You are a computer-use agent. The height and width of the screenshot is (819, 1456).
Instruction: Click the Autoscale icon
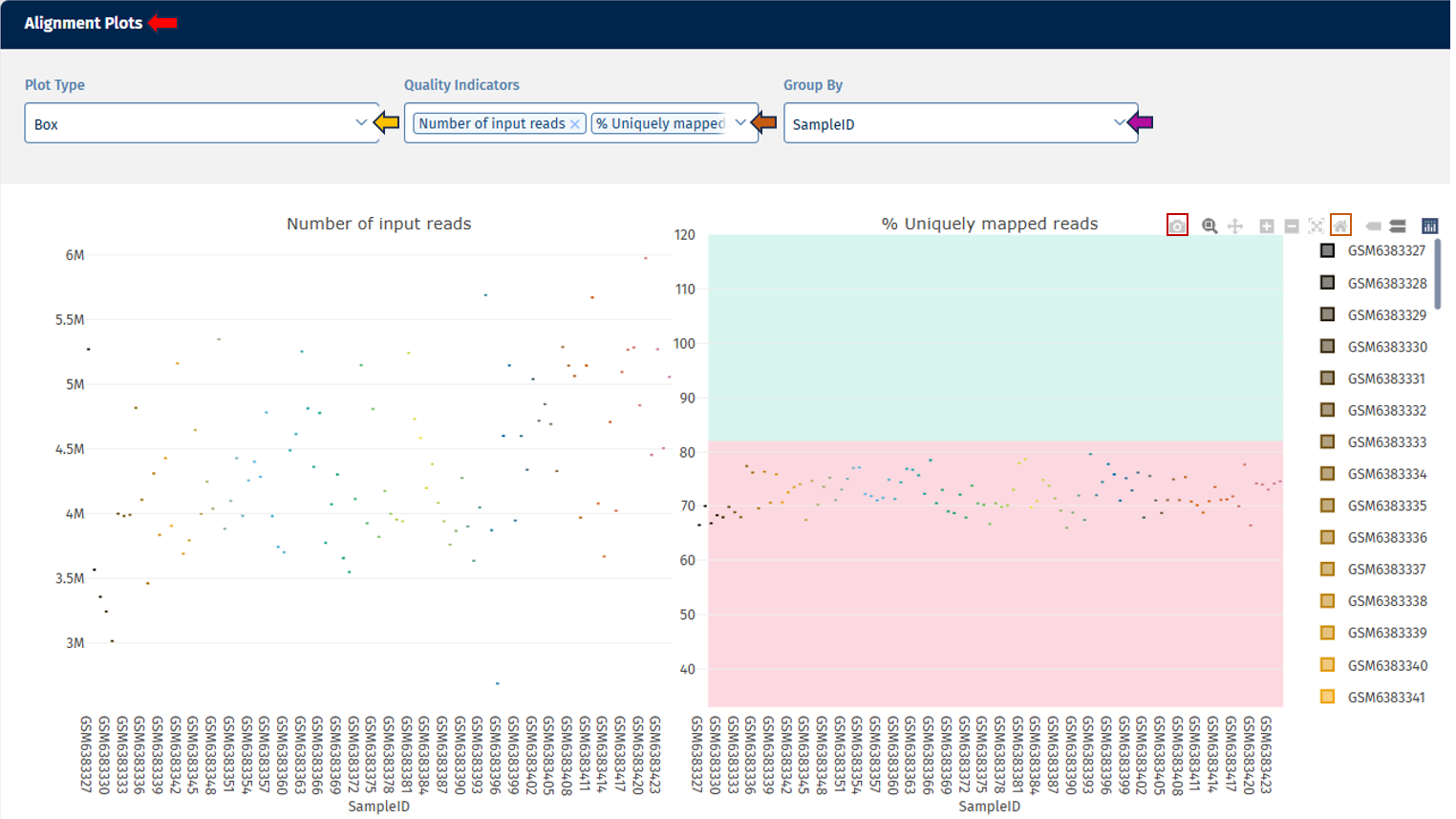1317,226
